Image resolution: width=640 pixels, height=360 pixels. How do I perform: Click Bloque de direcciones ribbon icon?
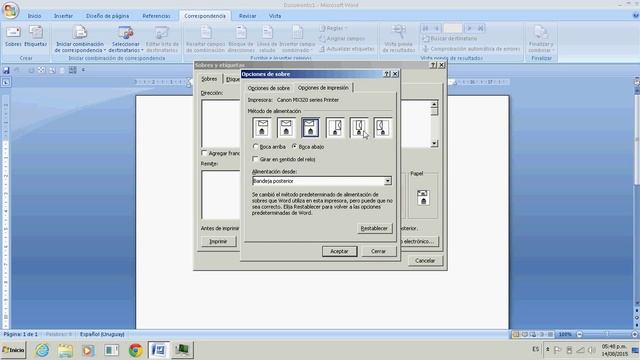[241, 39]
